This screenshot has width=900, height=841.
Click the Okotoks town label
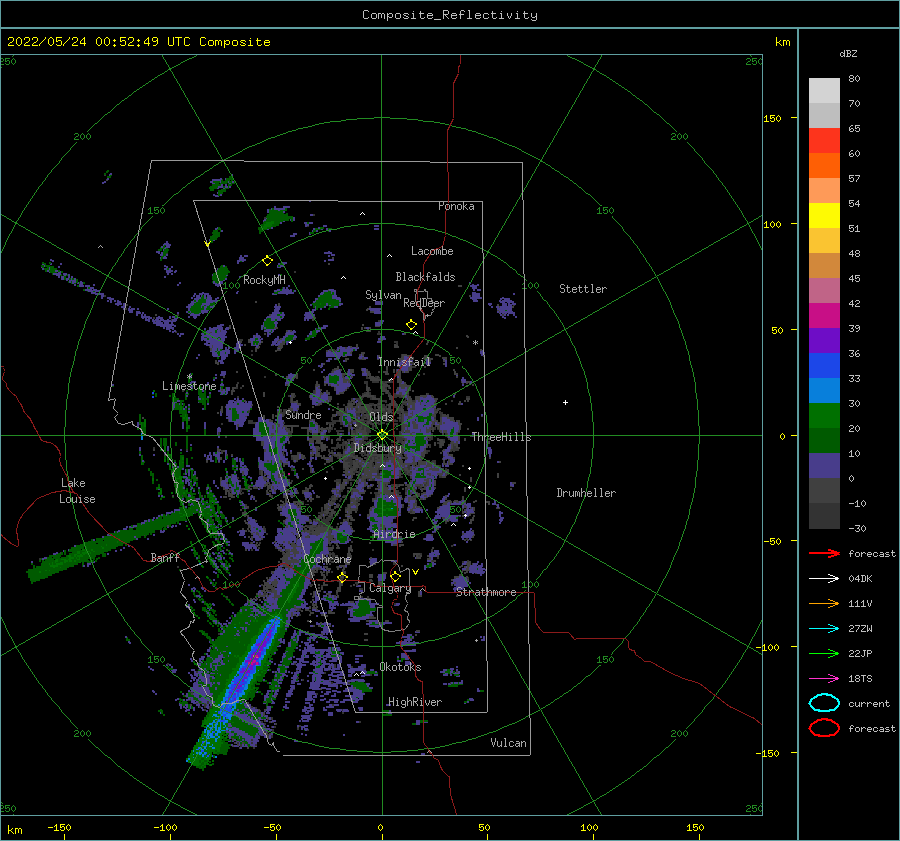pos(400,667)
